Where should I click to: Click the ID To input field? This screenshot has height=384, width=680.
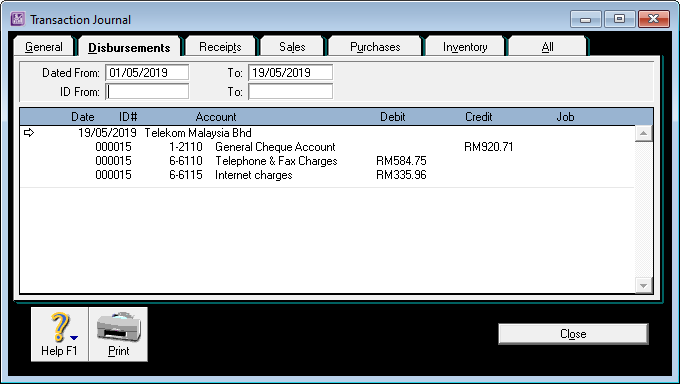[291, 92]
